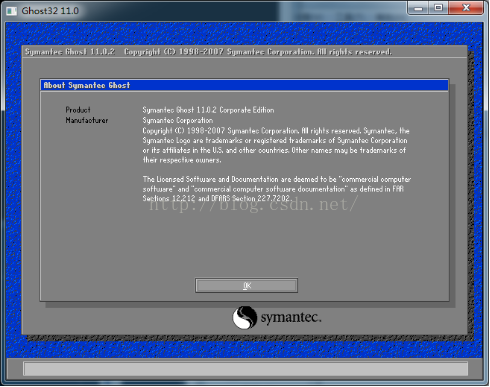This screenshot has height=387, width=490.
Task: Click the 'Symantec Corporation' manufacturer value
Action: pos(178,120)
